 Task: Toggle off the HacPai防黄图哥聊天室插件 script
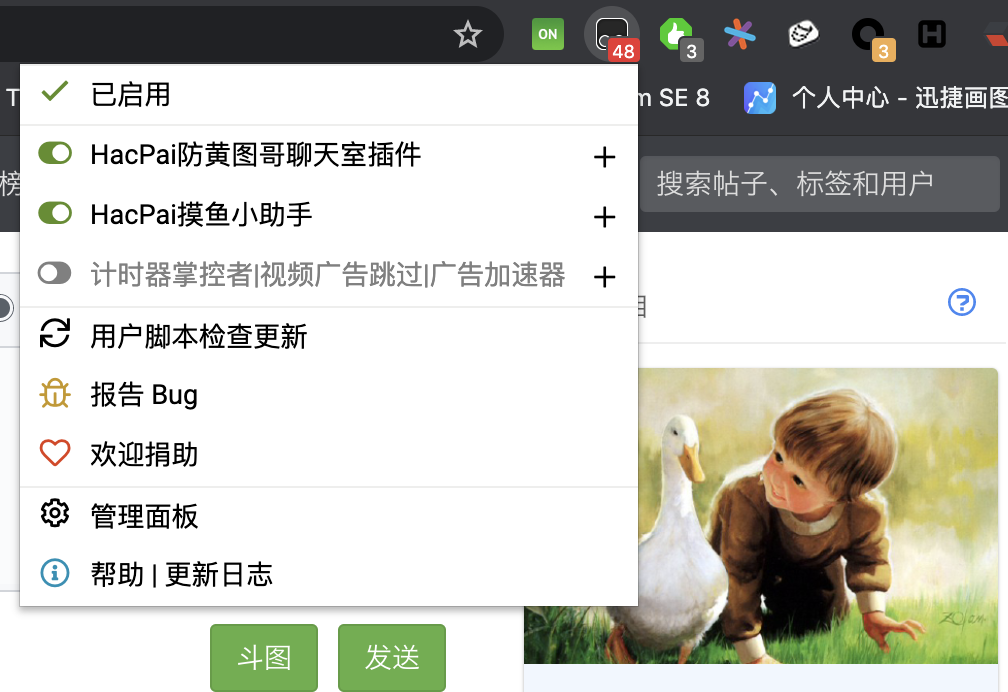[55, 153]
